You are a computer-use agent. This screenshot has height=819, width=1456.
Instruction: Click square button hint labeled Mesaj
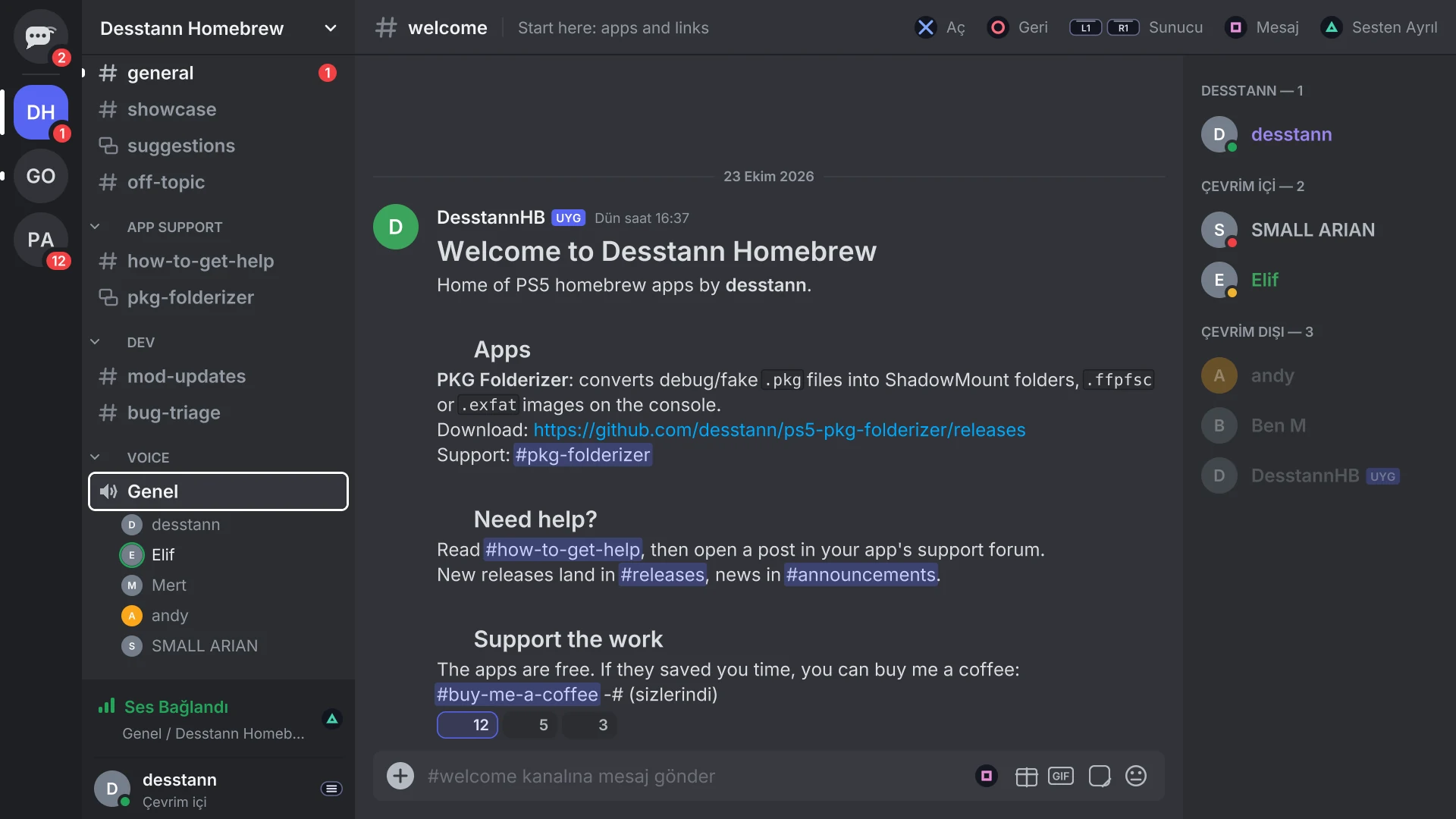pyautogui.click(x=1262, y=28)
